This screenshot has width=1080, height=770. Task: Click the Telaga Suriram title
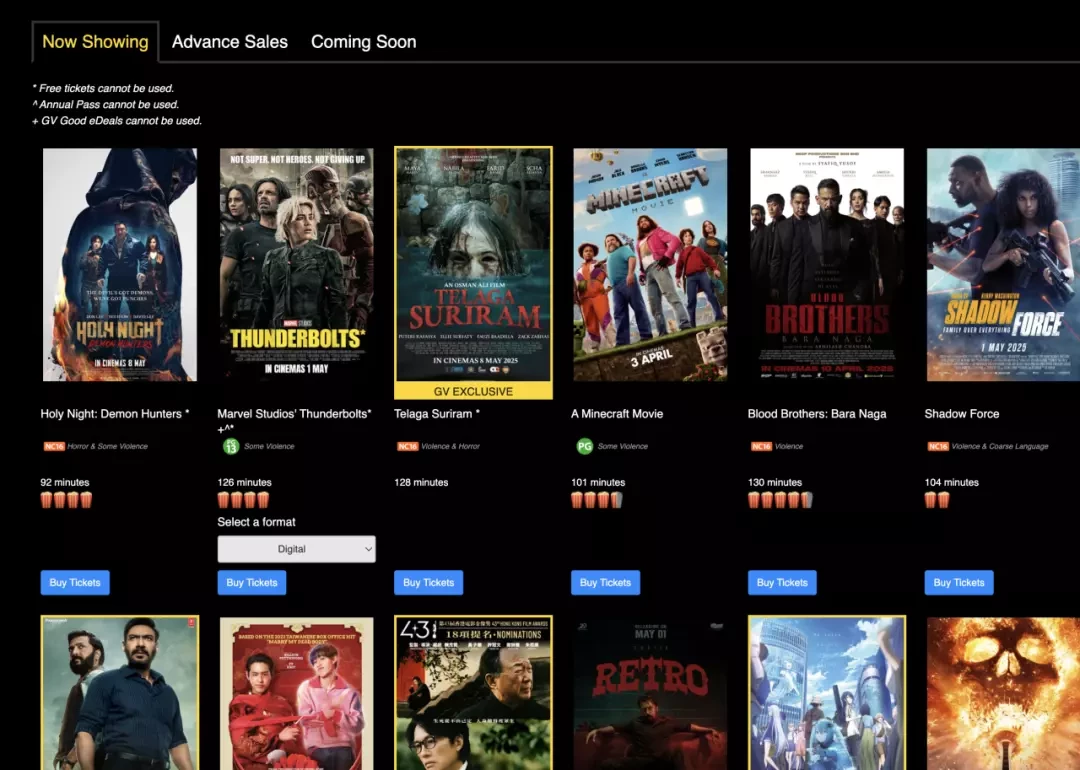tap(437, 414)
